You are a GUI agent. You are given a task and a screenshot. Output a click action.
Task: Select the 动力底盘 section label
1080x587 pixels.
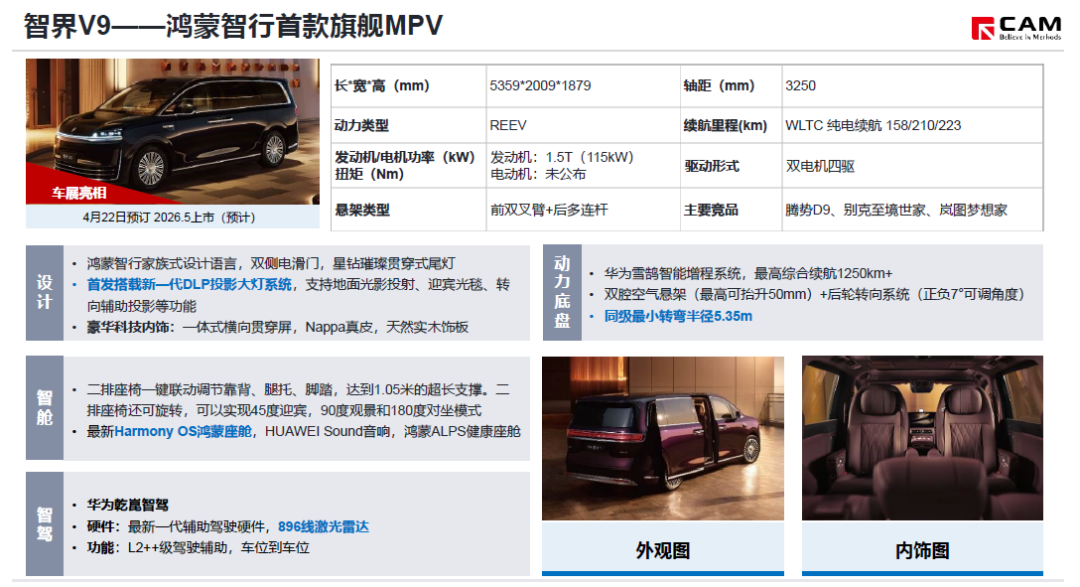pyautogui.click(x=562, y=293)
